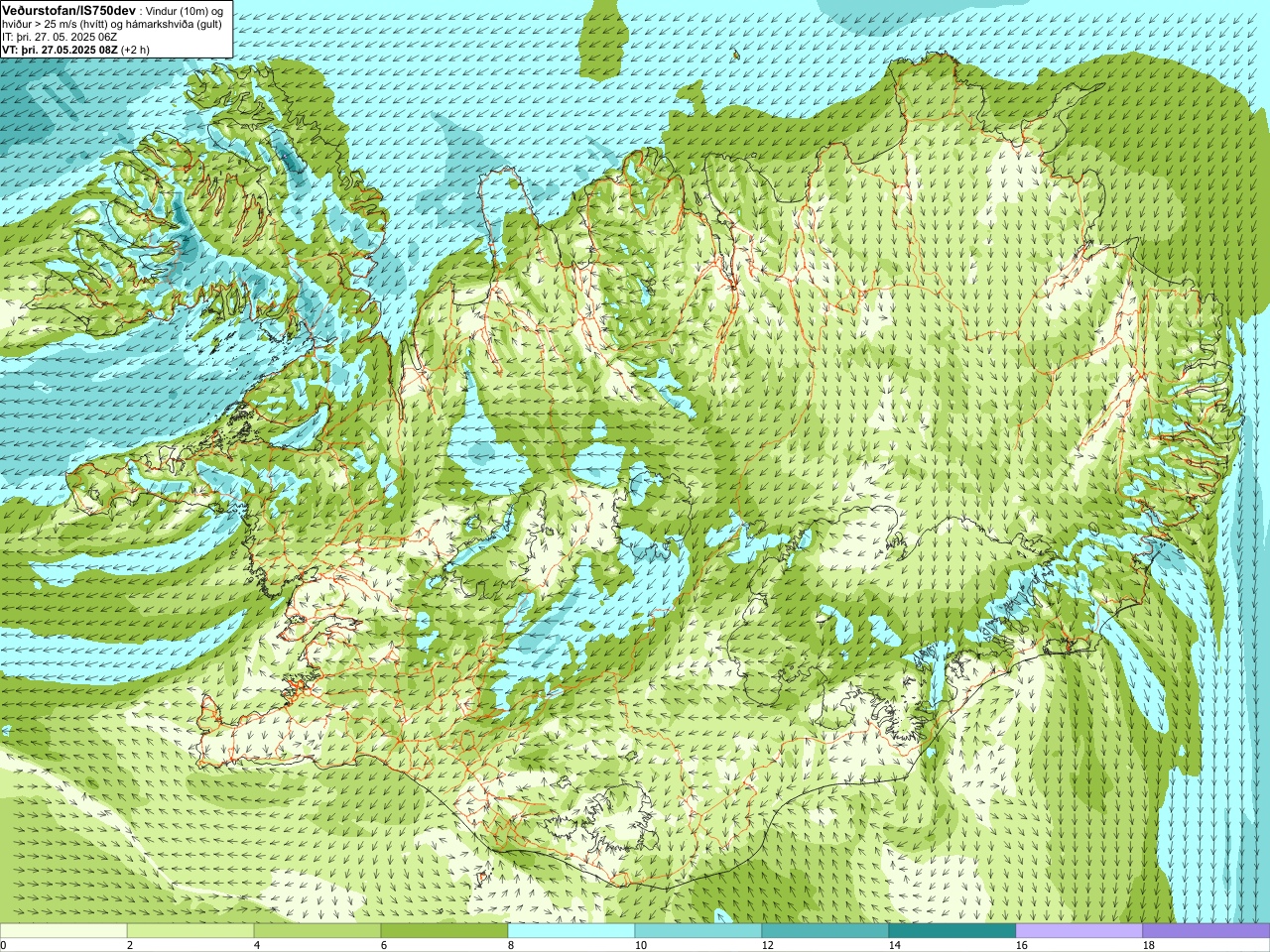
Task: Click the light cyan 8–10 m/s legend swatch
Action: point(571,931)
